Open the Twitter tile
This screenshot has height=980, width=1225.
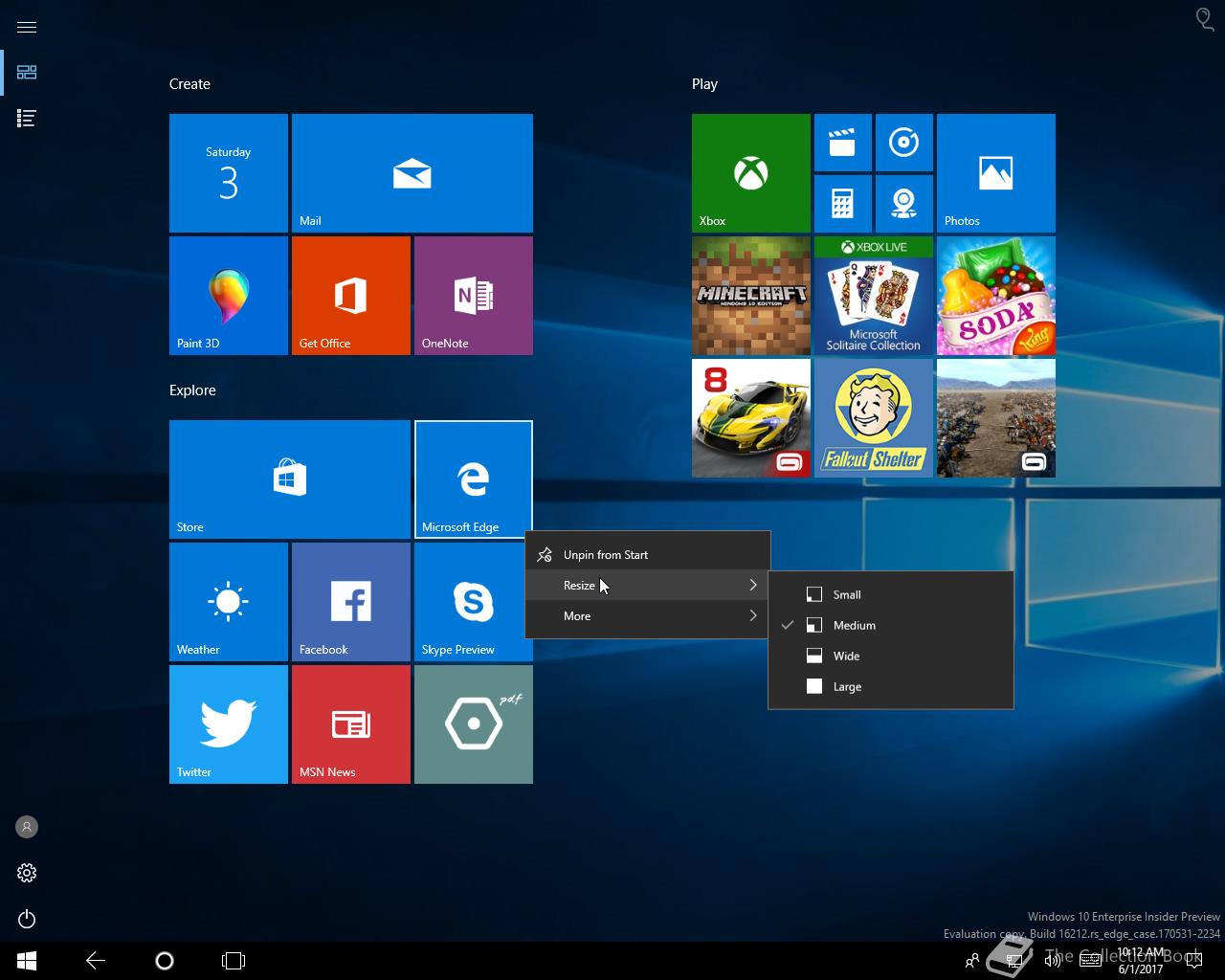229,724
